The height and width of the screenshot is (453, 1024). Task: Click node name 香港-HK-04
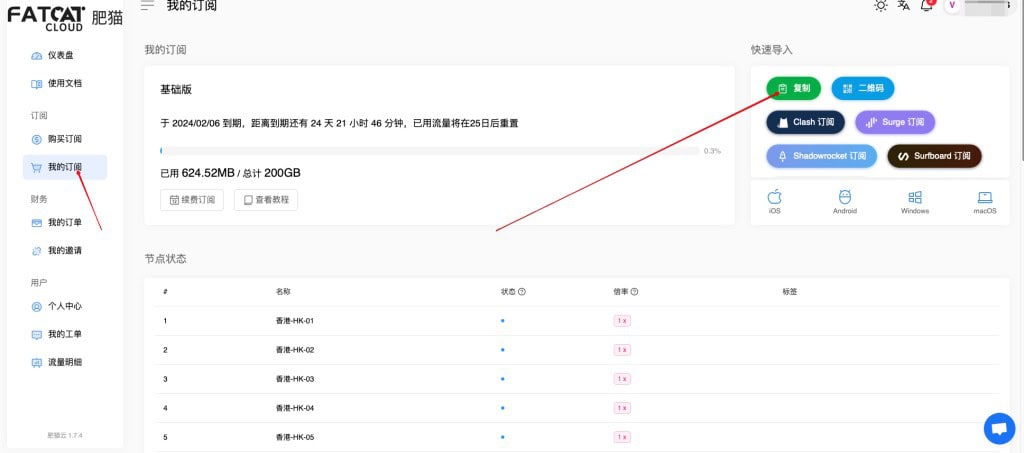coord(295,408)
